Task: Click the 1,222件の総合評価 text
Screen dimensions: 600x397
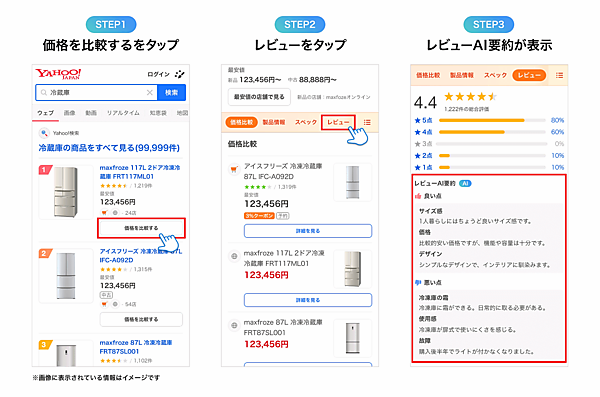Action: click(x=467, y=109)
